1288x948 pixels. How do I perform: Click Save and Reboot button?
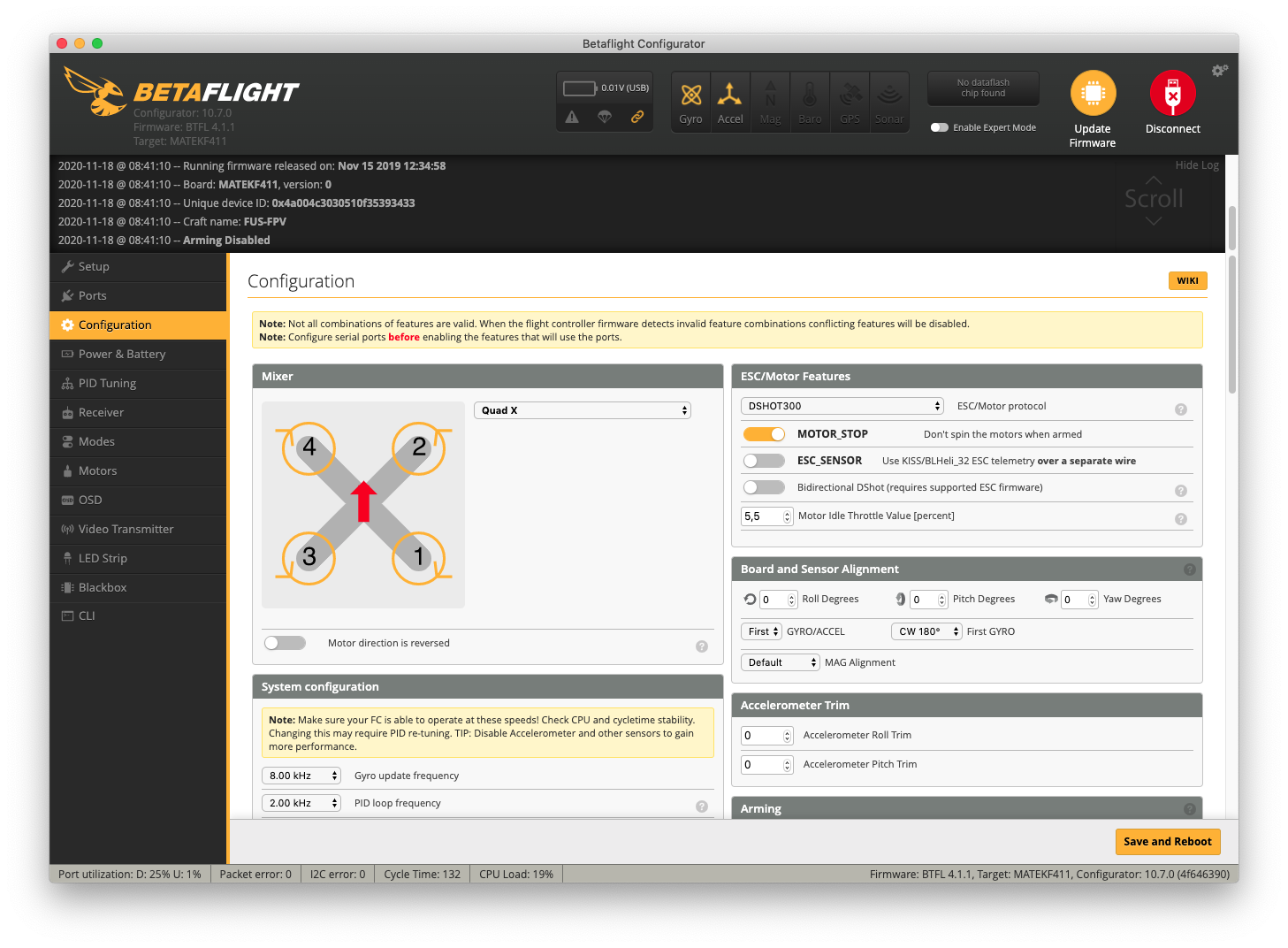[x=1168, y=842]
